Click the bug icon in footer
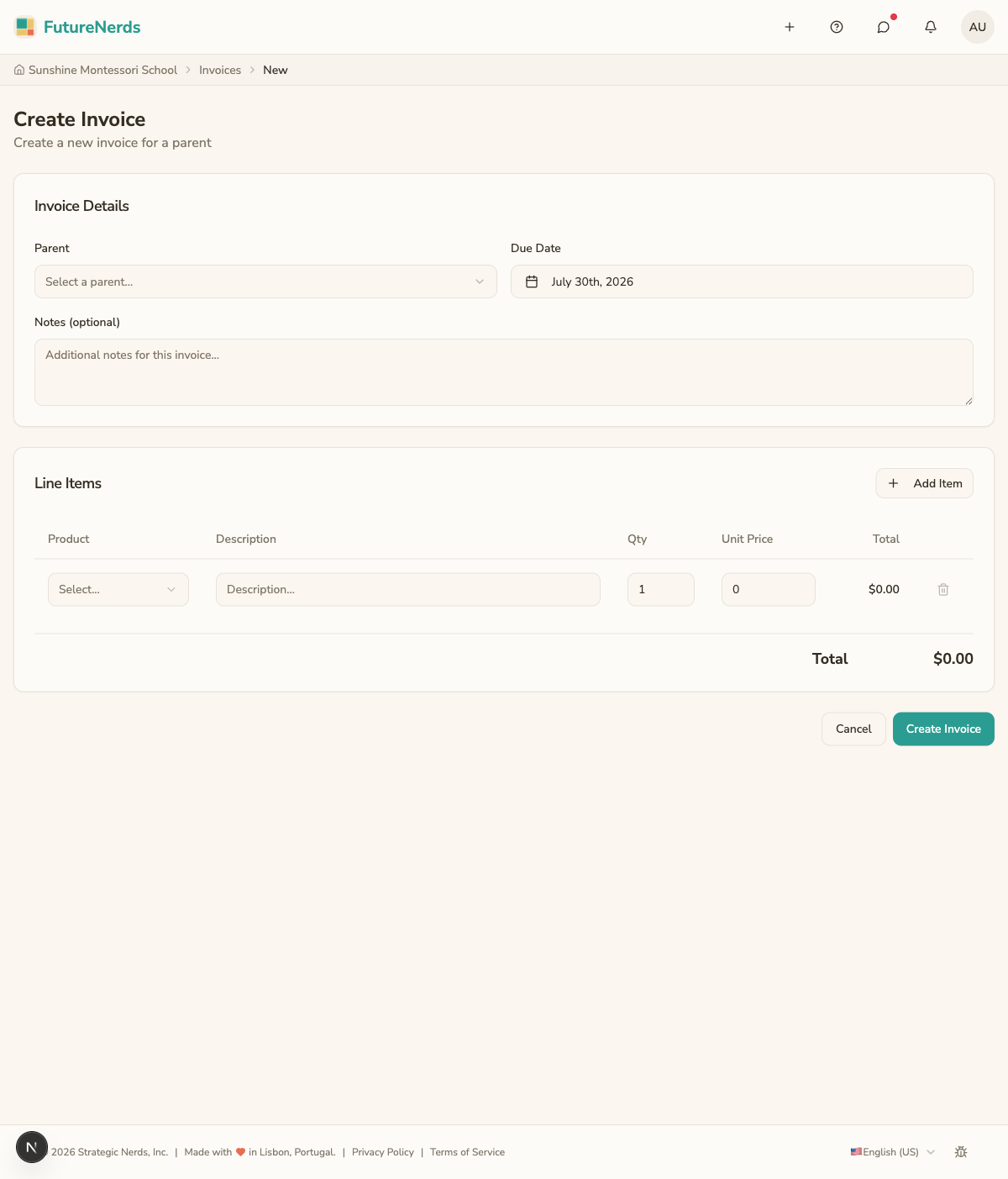1008x1179 pixels. tap(961, 1152)
